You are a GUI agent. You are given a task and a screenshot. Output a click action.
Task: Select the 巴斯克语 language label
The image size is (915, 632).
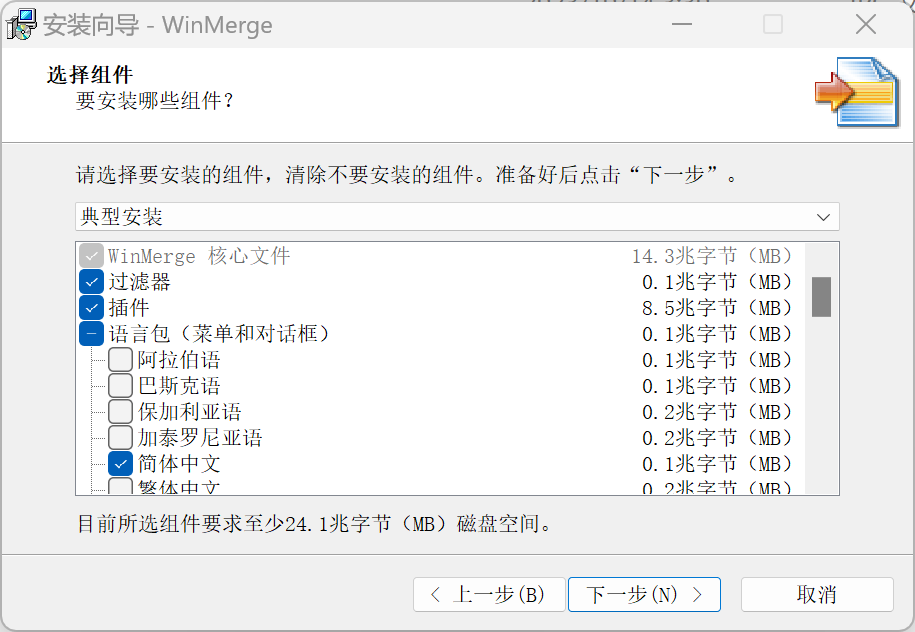179,386
